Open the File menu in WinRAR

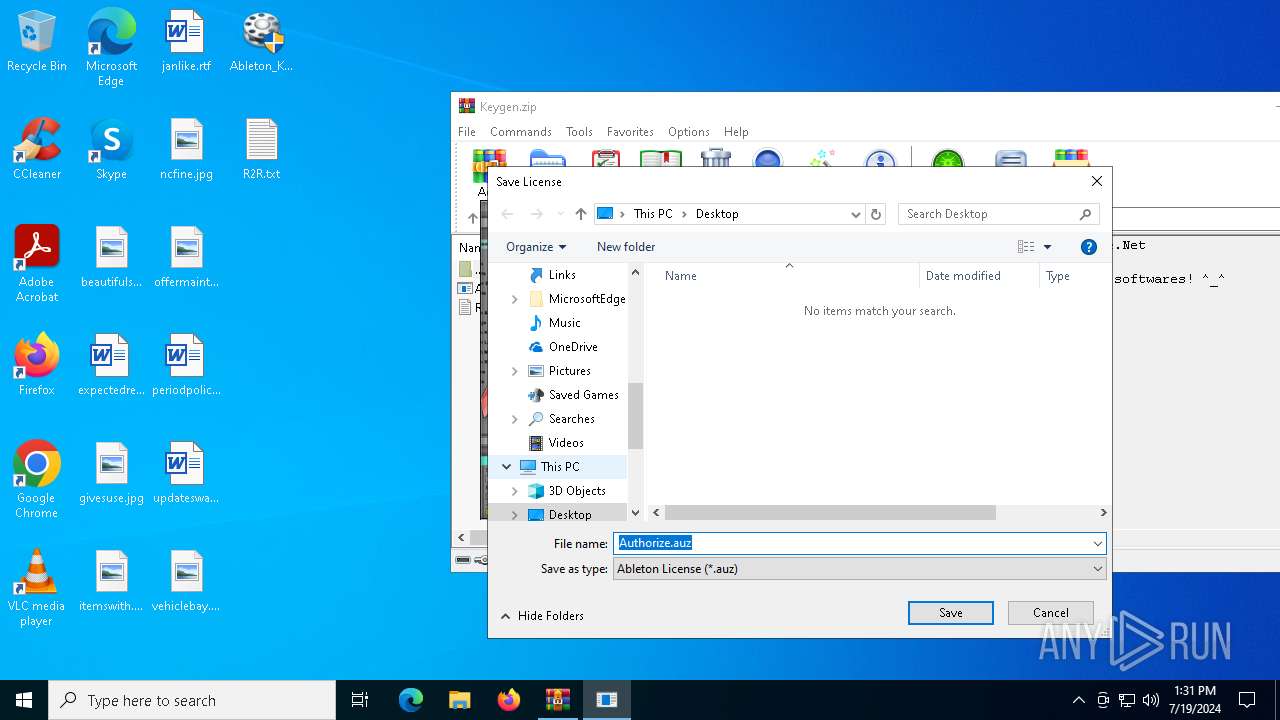click(x=467, y=132)
